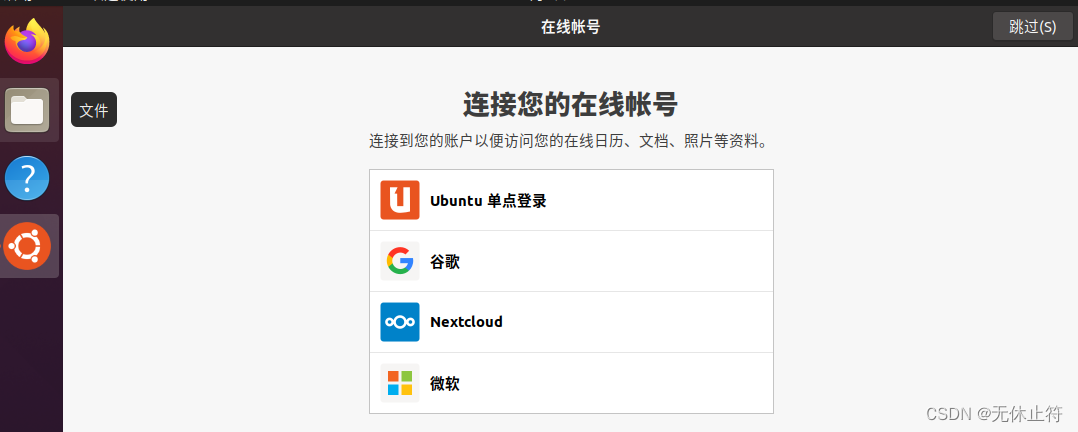The height and width of the screenshot is (432, 1078).
Task: Click the Ubuntu Single Sign-On orange icon
Action: [400, 200]
